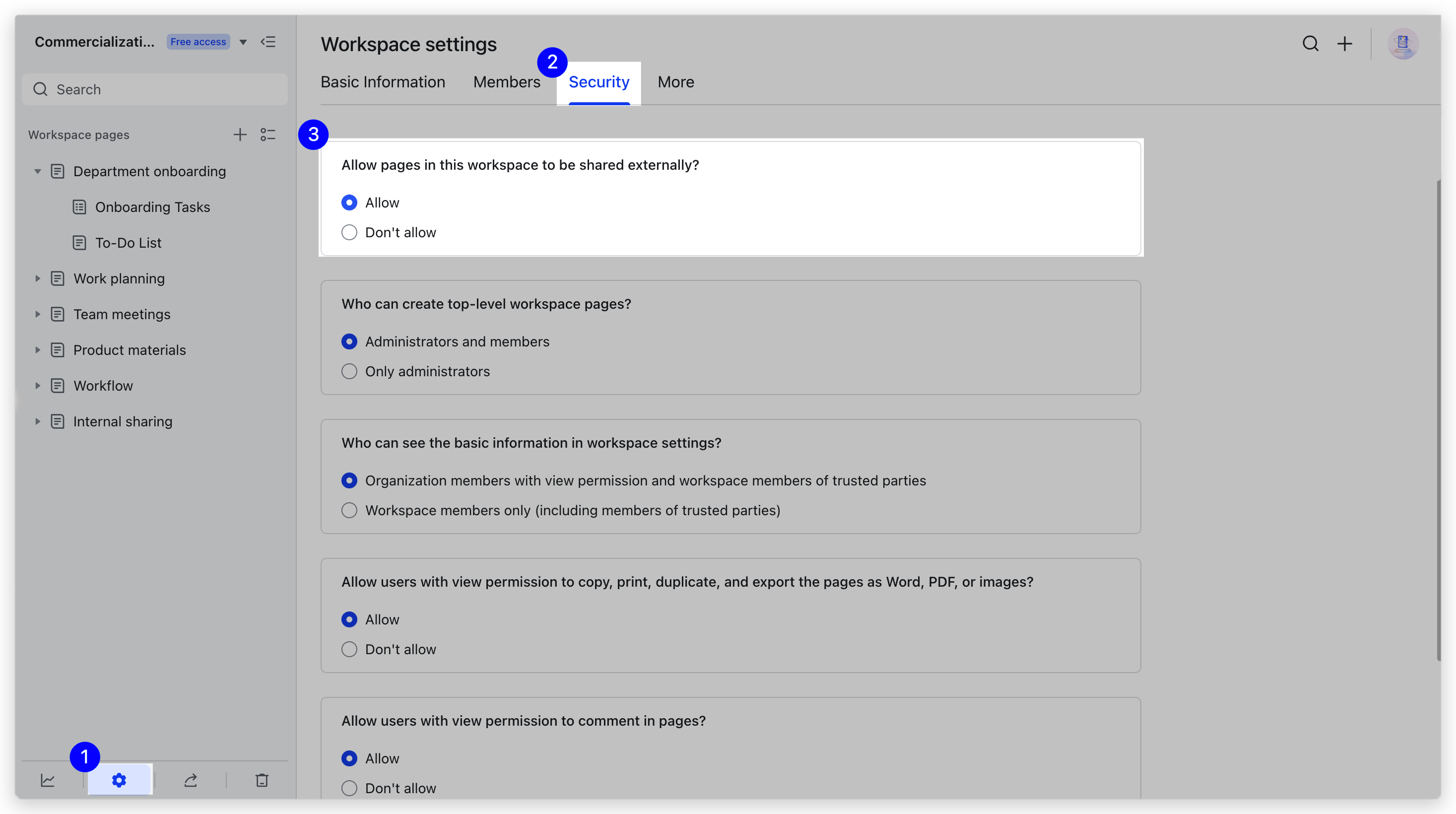Open the Basic Information tab
1456x814 pixels.
point(383,82)
